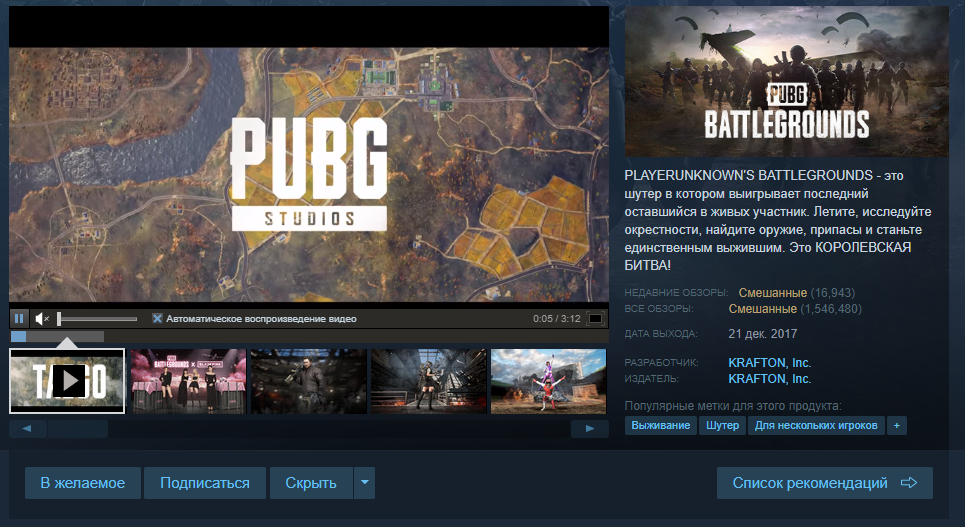The image size is (965, 527).
Task: Open Список рекомендаций queue button
Action: [x=825, y=483]
